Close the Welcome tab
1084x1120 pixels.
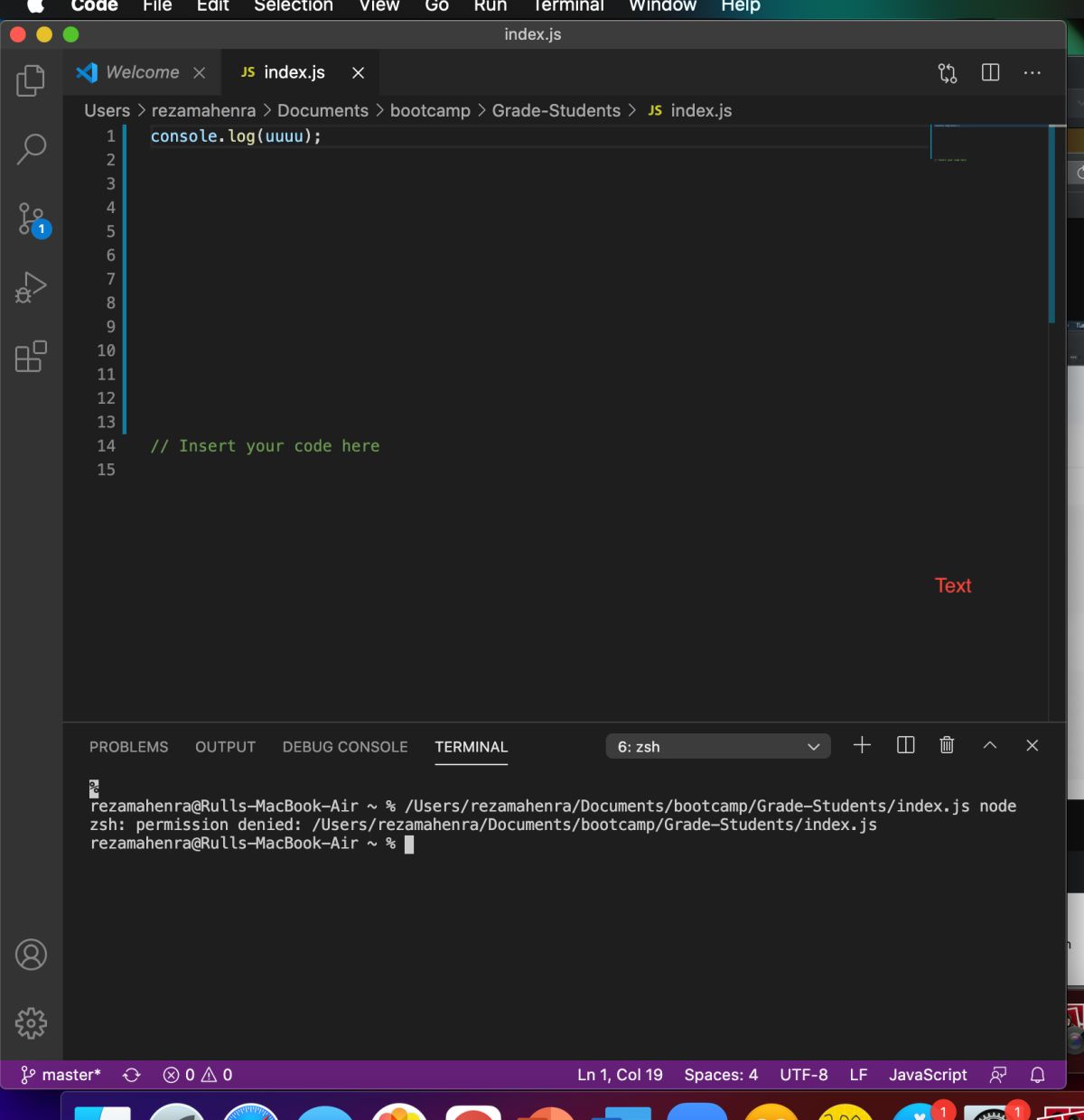point(200,73)
